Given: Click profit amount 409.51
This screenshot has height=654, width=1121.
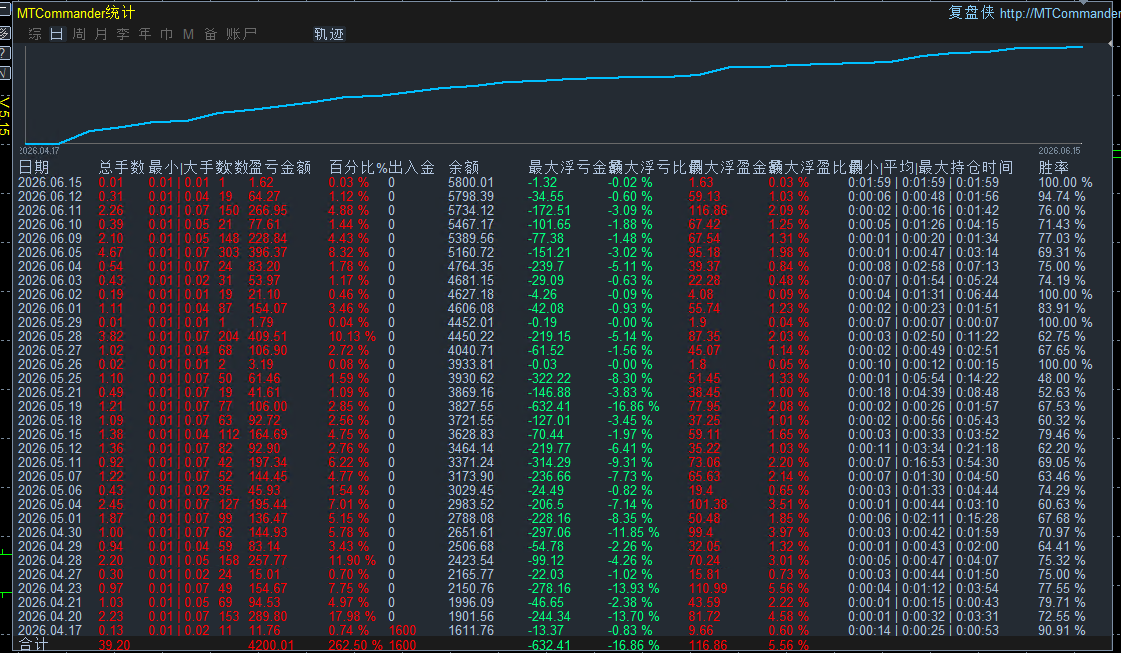Looking at the screenshot, I should pos(267,336).
